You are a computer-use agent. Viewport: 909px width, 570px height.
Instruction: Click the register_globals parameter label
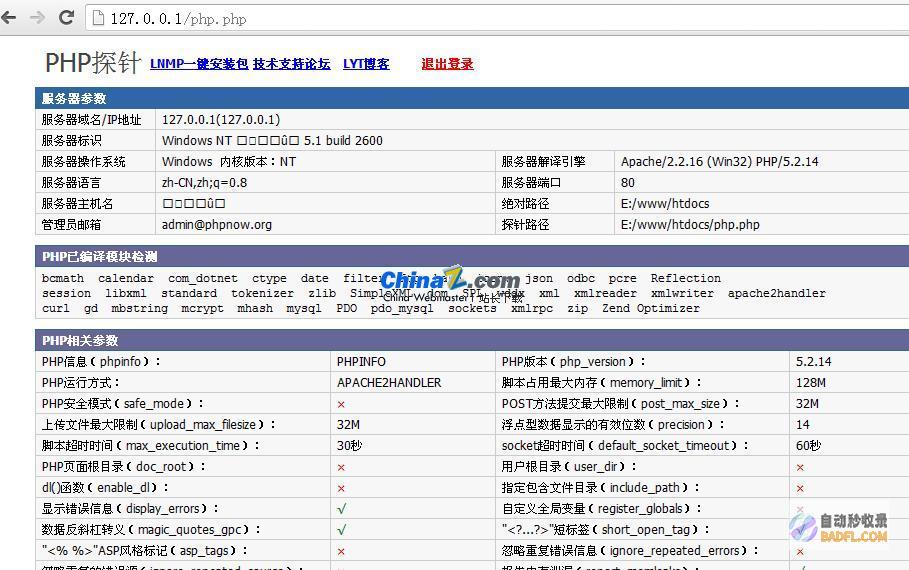pos(602,509)
